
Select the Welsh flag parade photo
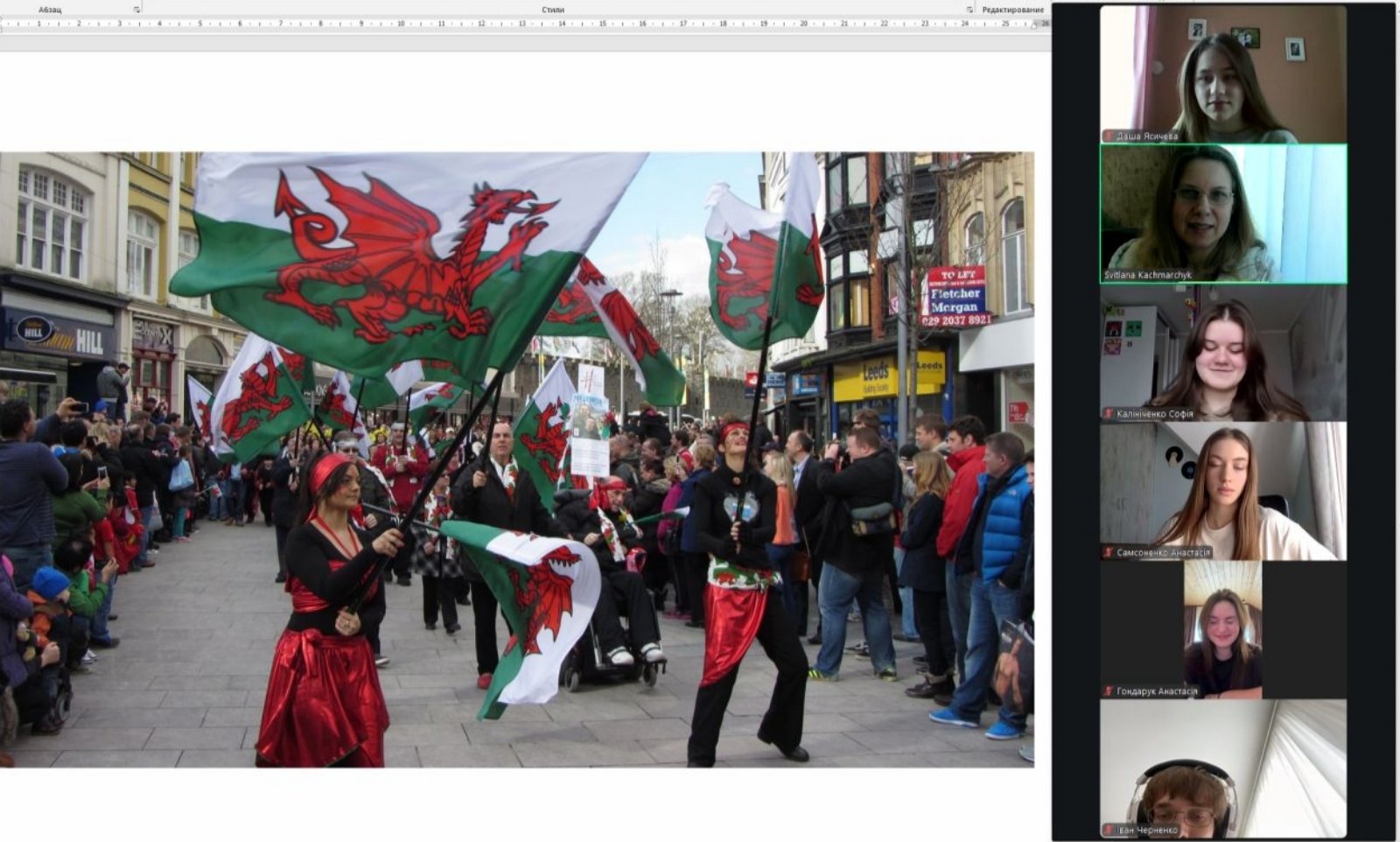(516, 460)
